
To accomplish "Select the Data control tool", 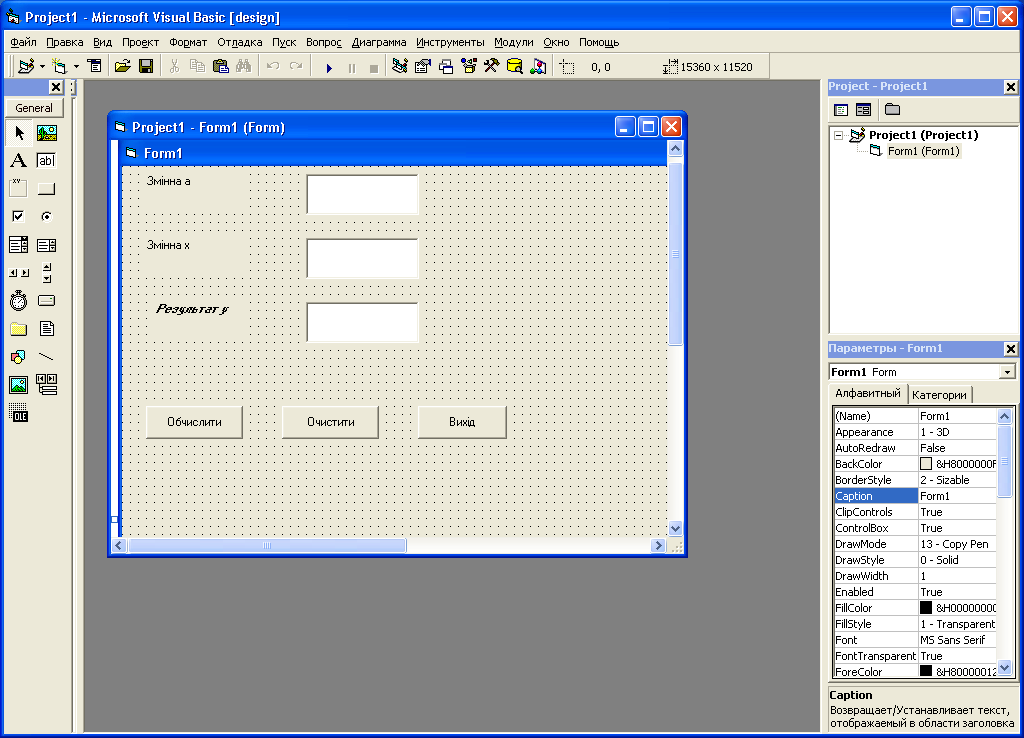I will pyautogui.click(x=46, y=385).
